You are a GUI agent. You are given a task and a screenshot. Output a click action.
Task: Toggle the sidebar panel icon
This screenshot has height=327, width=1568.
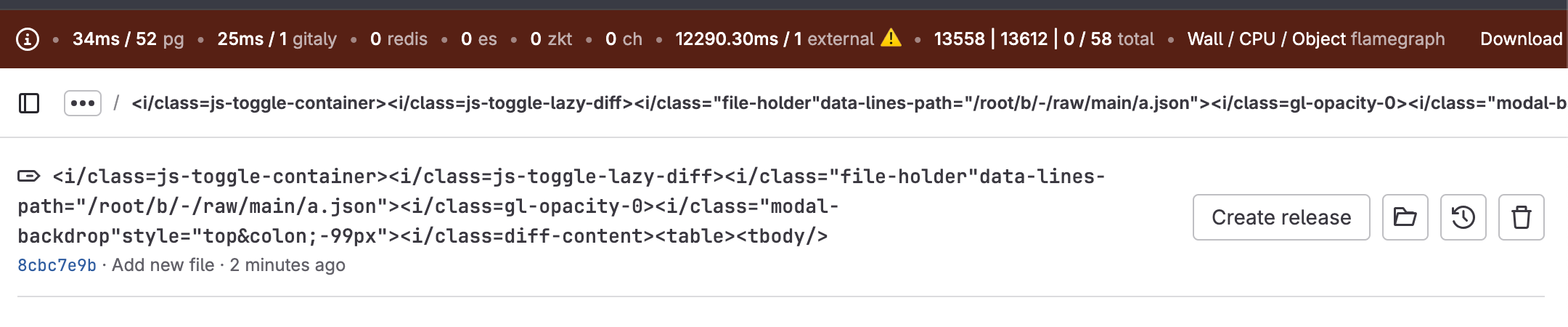pyautogui.click(x=29, y=103)
